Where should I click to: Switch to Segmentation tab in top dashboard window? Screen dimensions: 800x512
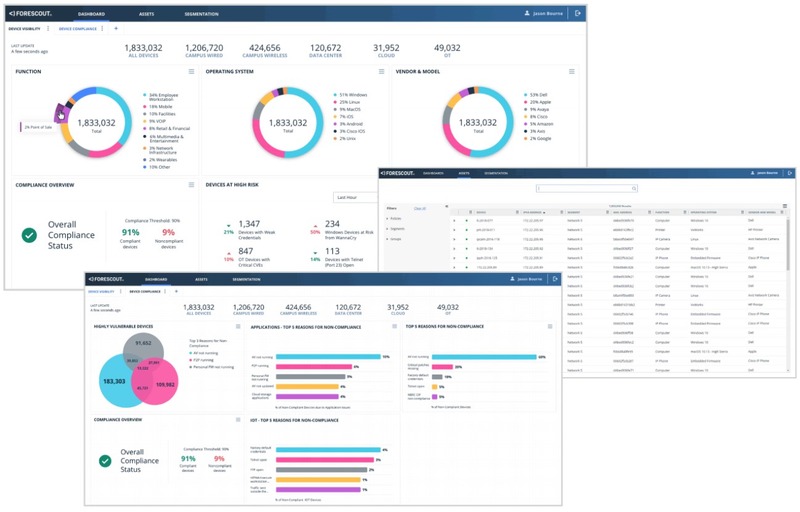click(201, 14)
